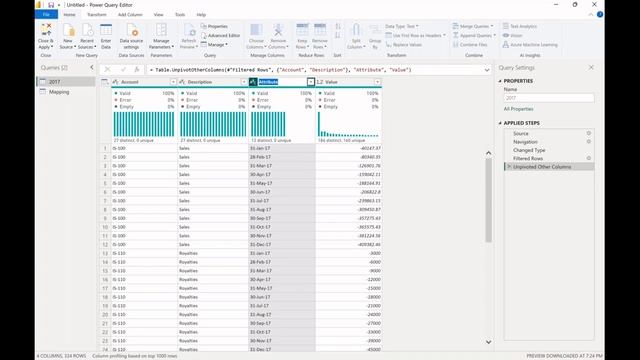Screen dimensions: 640x360
Task: Open Azure Machine Learning
Action: [x=530, y=45]
